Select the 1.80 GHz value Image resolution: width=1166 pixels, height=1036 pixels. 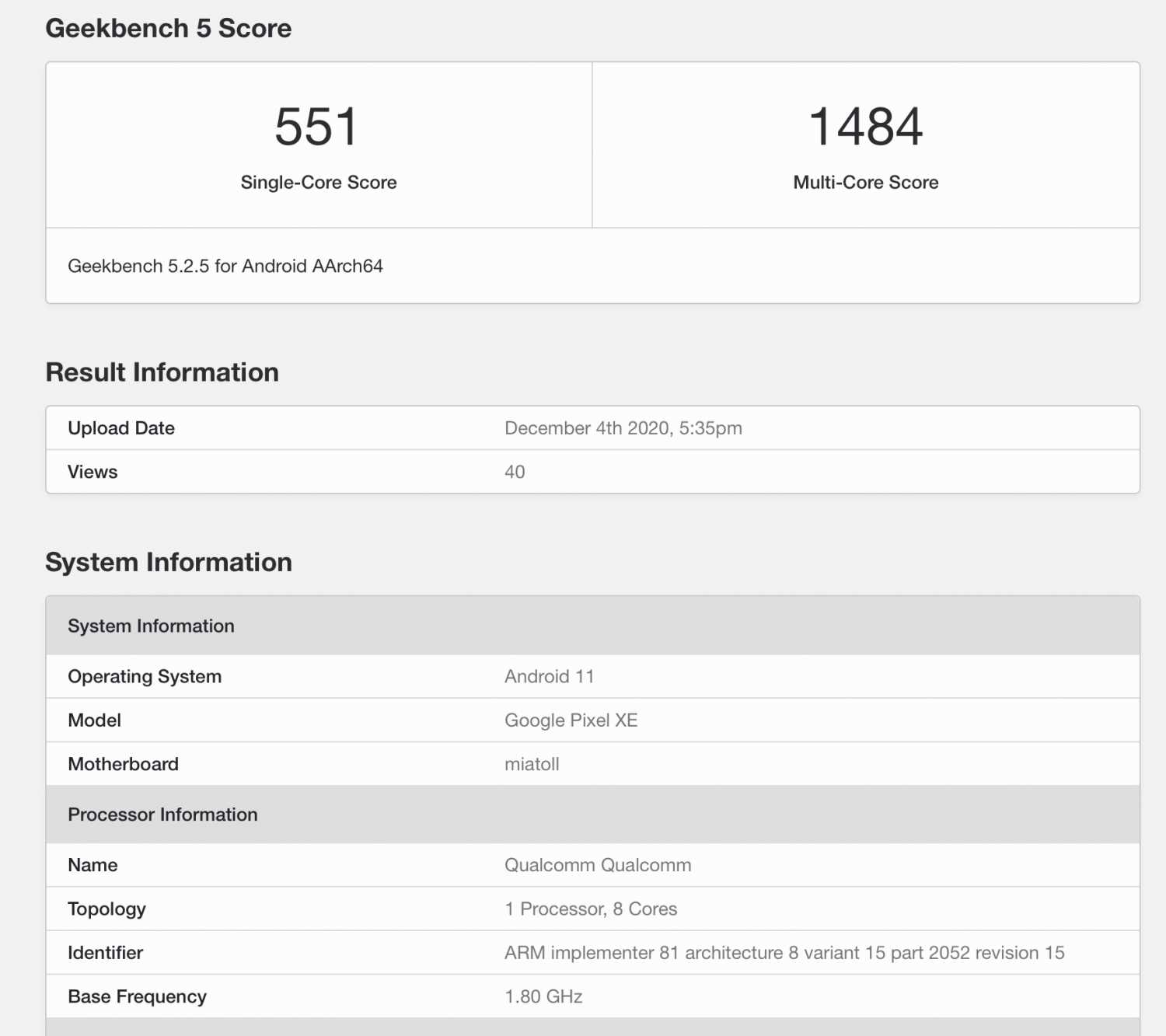click(x=543, y=996)
